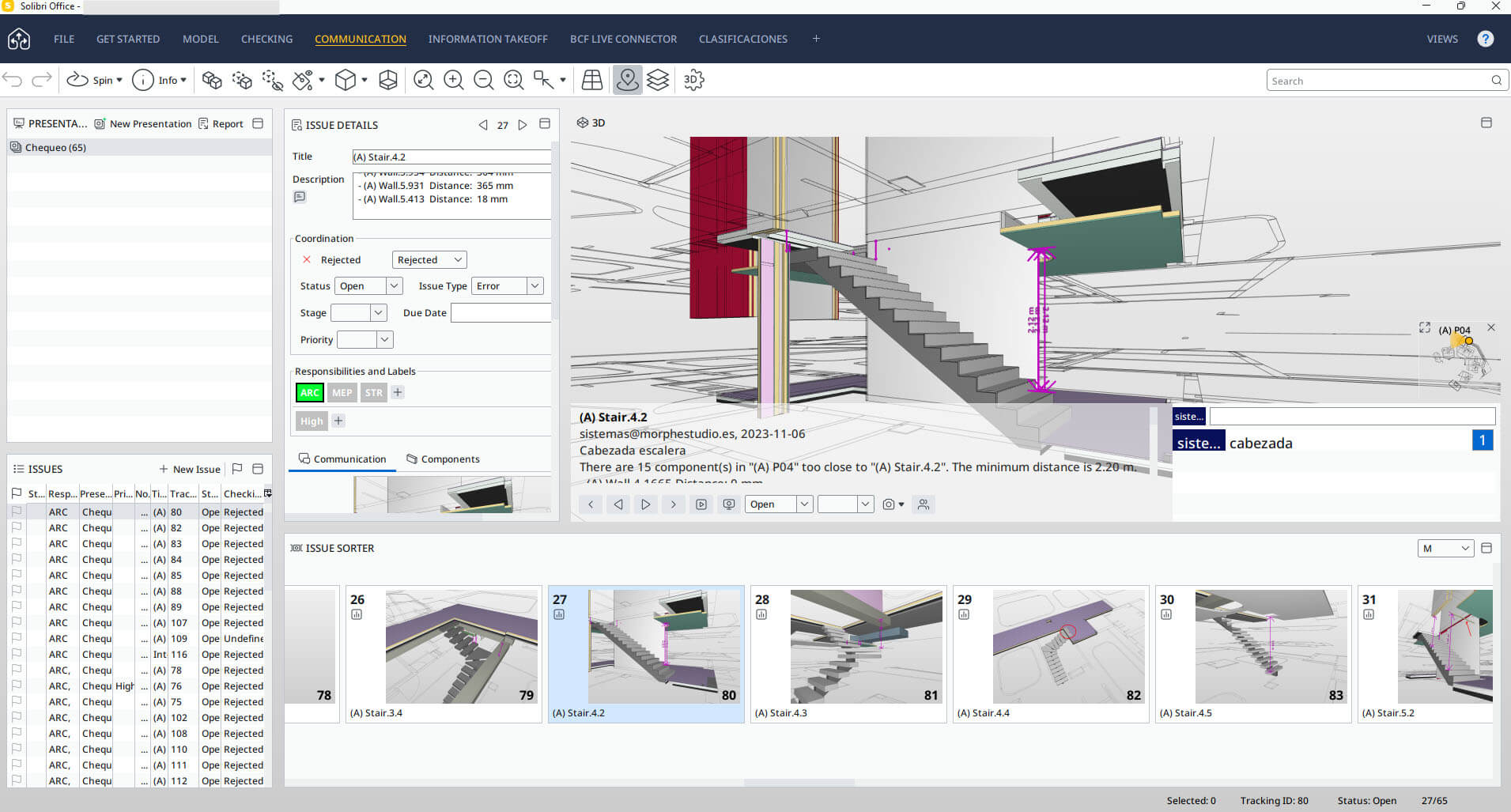This screenshot has height=812, width=1511.
Task: Click the Zoom In magnifier icon
Action: pos(453,80)
